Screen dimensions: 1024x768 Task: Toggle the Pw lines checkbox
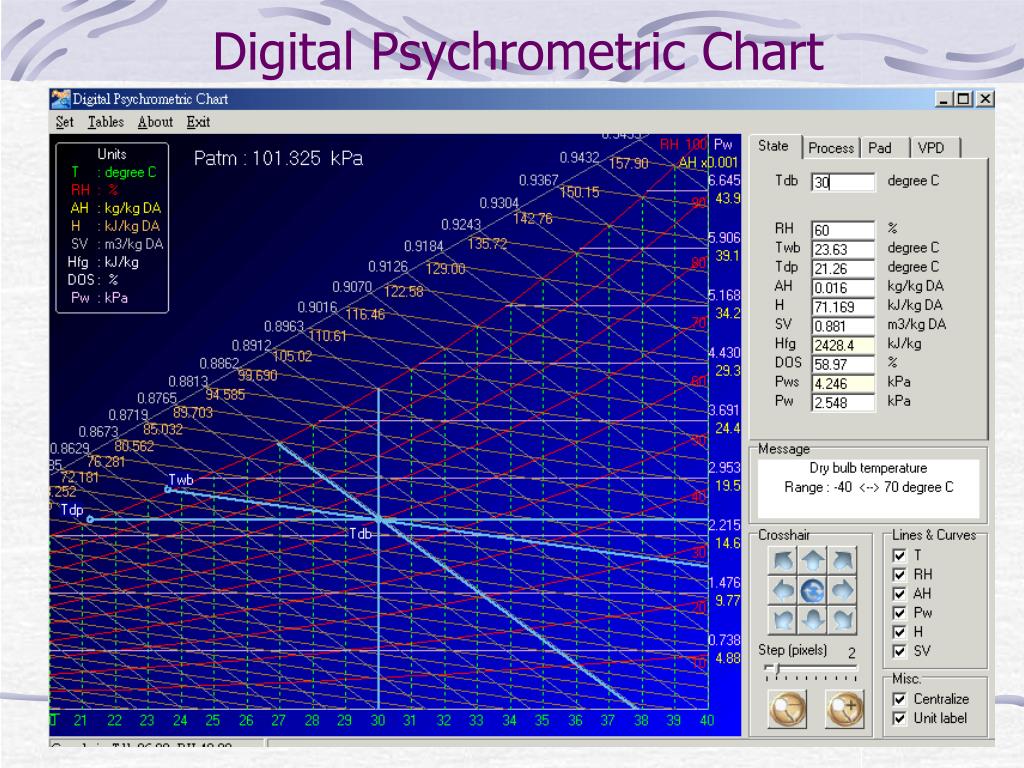point(899,613)
